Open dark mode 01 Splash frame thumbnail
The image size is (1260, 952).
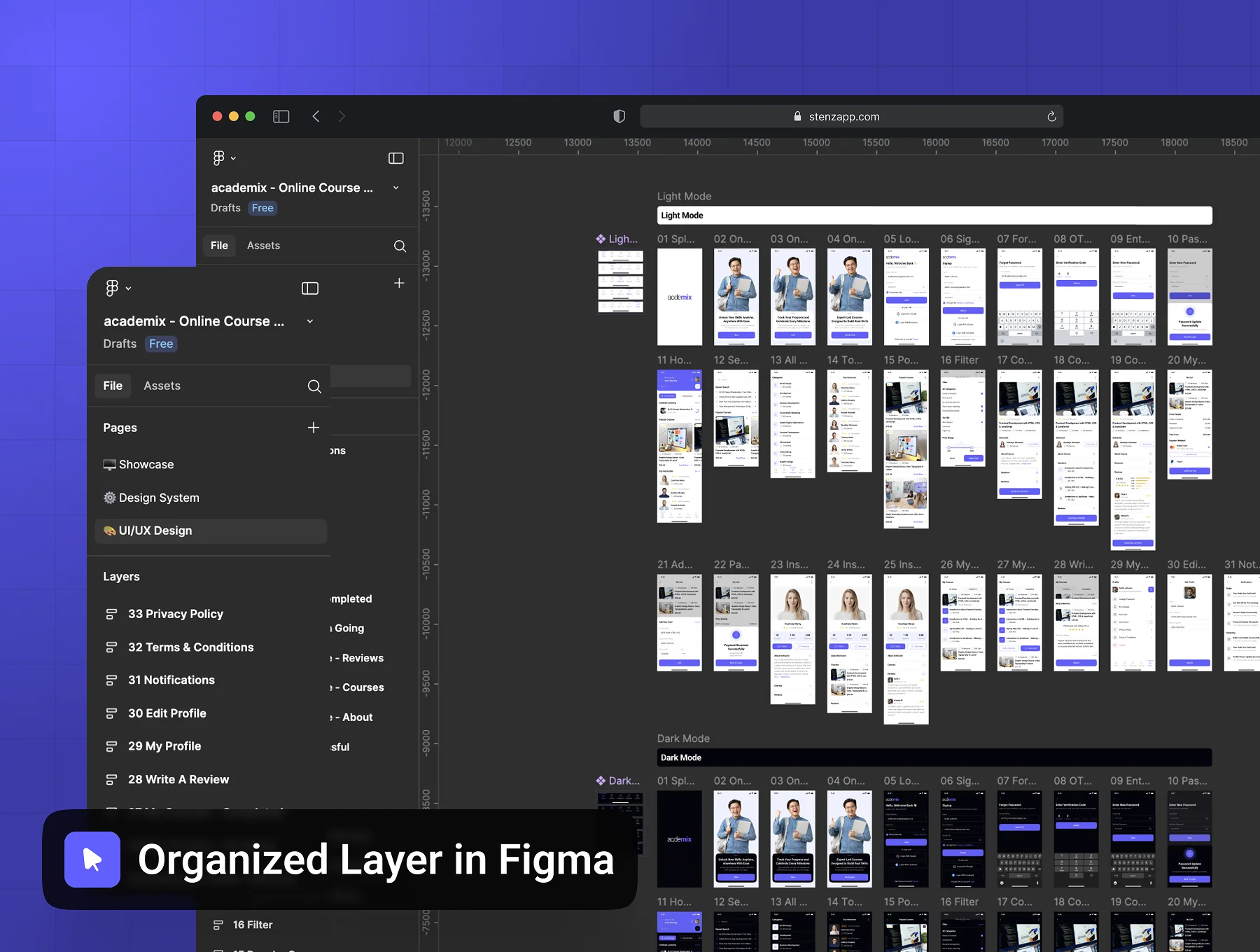[680, 839]
